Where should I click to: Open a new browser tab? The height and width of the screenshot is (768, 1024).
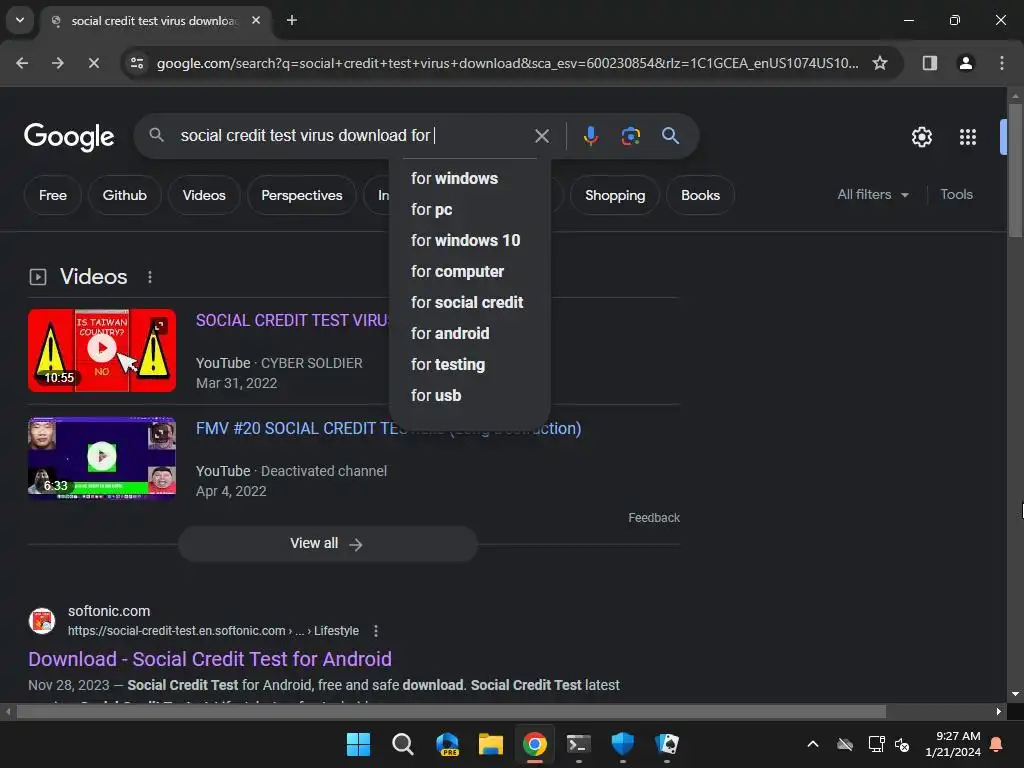292,20
